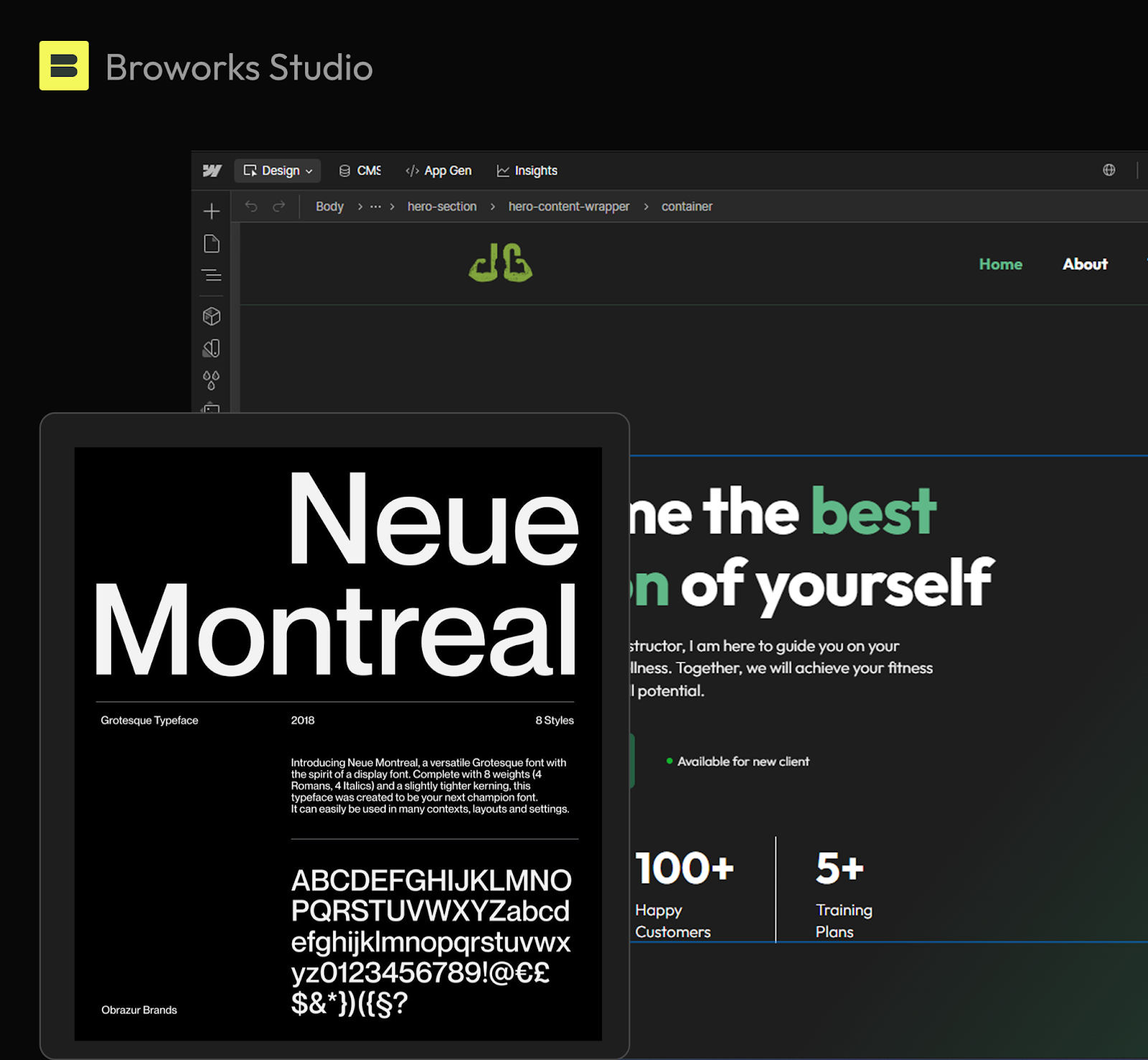Image resolution: width=1148 pixels, height=1060 pixels.
Task: Expand the collapsed breadcrumb ellipsis
Action: pos(375,207)
